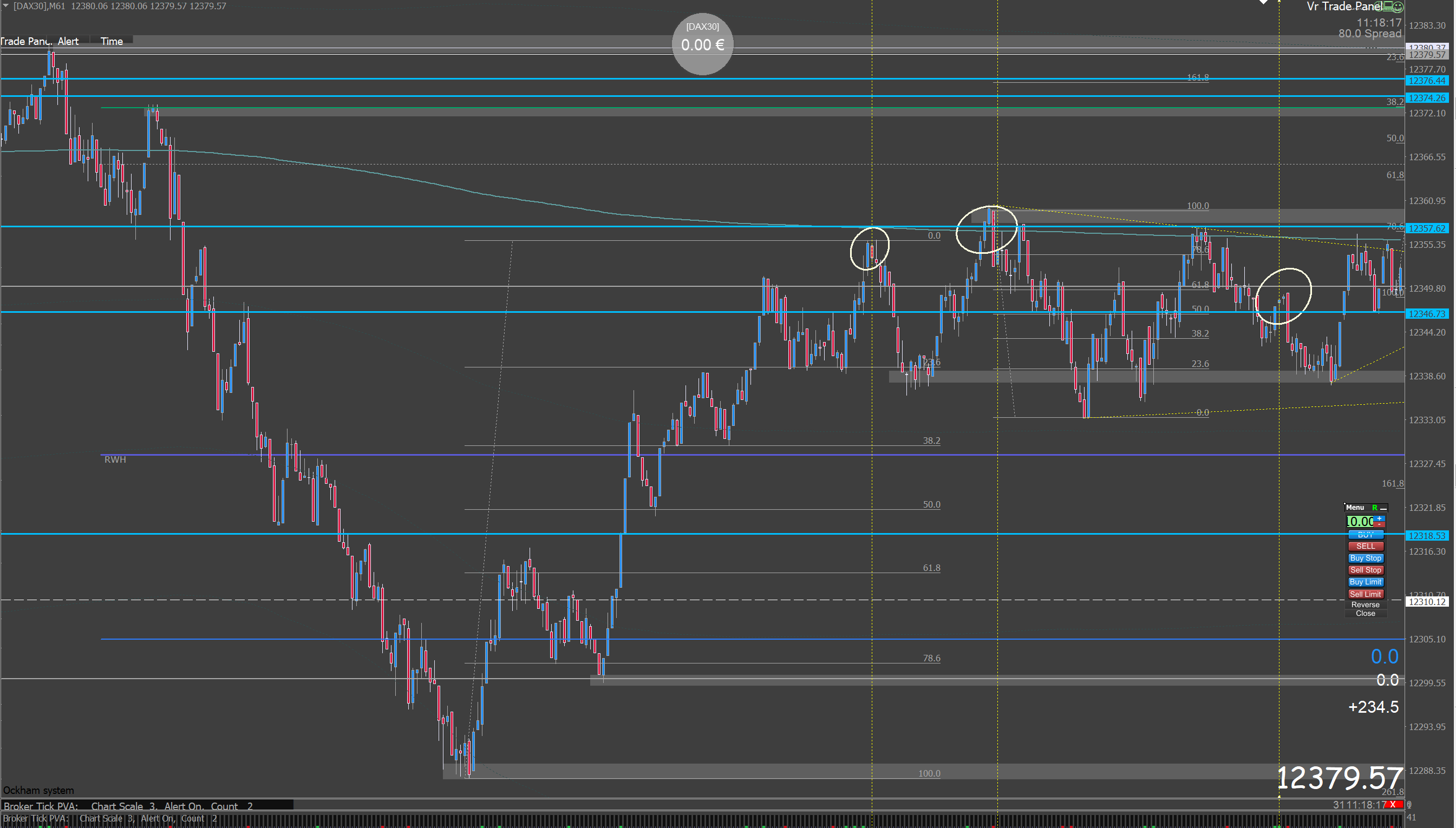Image resolution: width=1456 pixels, height=828 pixels.
Task: Click the red SELL button
Action: (1366, 547)
